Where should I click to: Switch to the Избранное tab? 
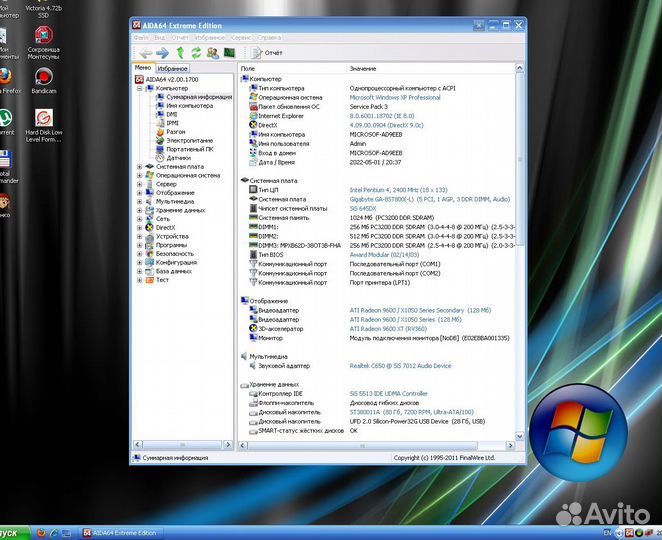tap(172, 68)
